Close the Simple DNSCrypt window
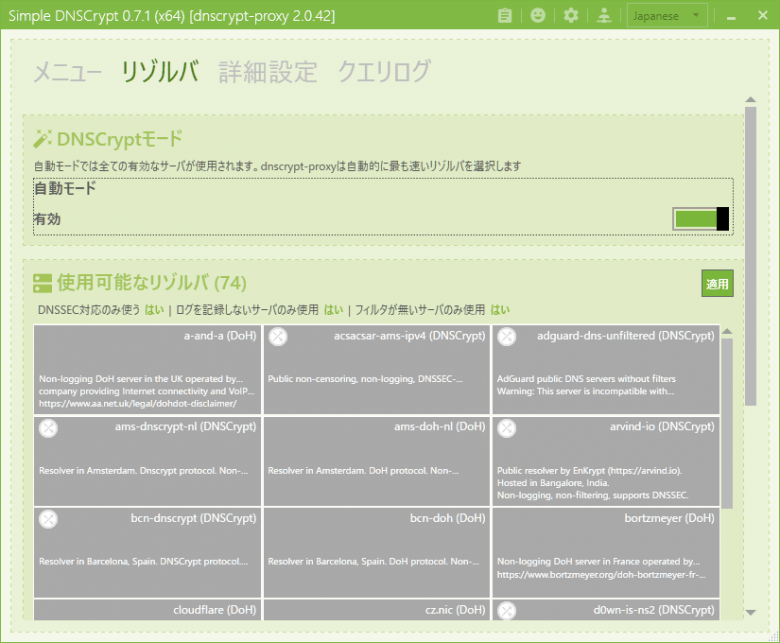Screen dimensions: 780x643 763,16
